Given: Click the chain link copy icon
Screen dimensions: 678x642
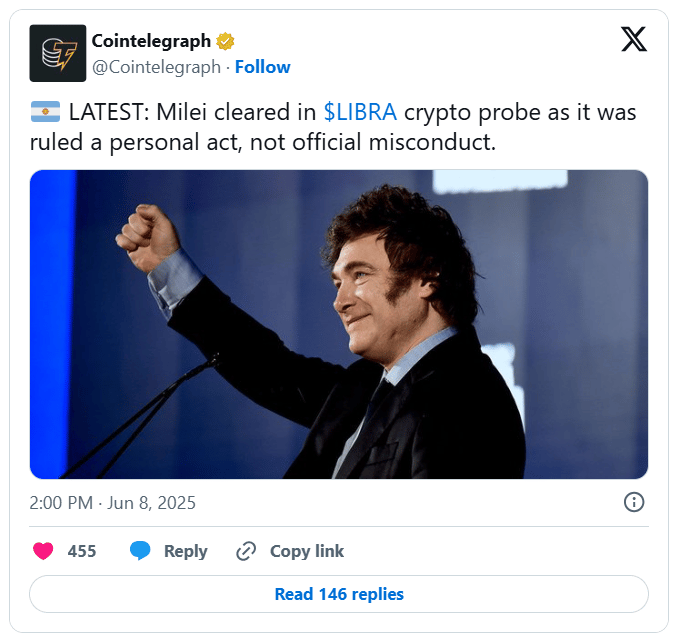Looking at the screenshot, I should 246,551.
